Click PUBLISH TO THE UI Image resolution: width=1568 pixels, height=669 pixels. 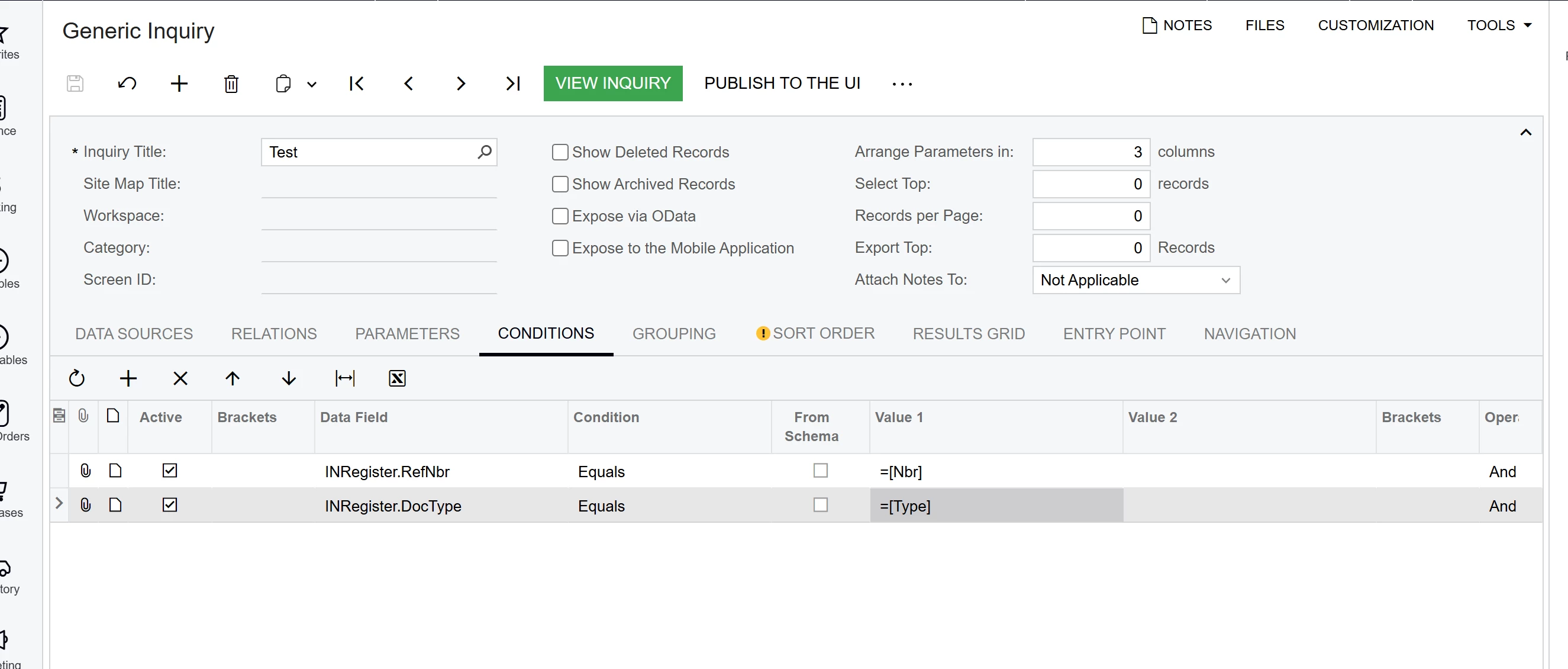point(782,83)
